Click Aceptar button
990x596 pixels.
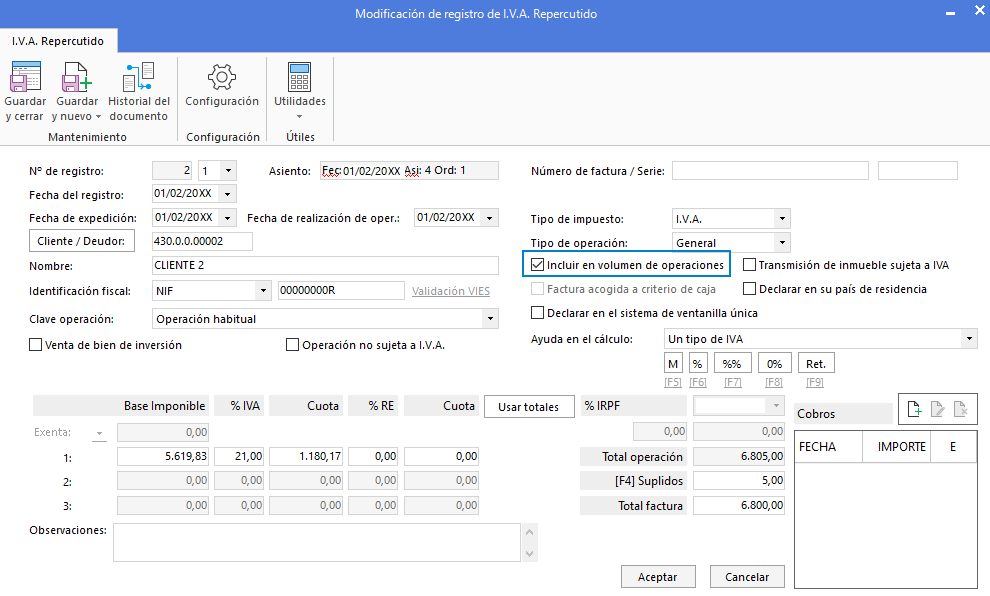pos(658,576)
